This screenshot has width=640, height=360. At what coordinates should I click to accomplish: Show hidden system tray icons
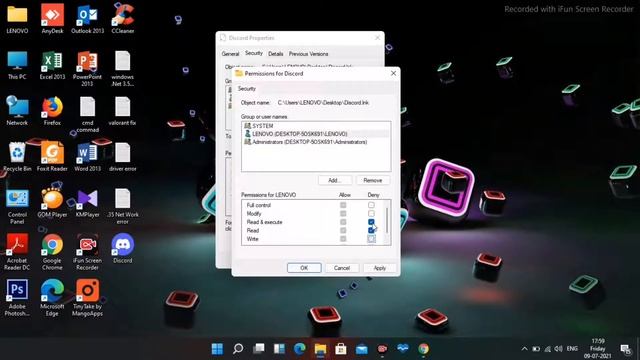pos(524,349)
